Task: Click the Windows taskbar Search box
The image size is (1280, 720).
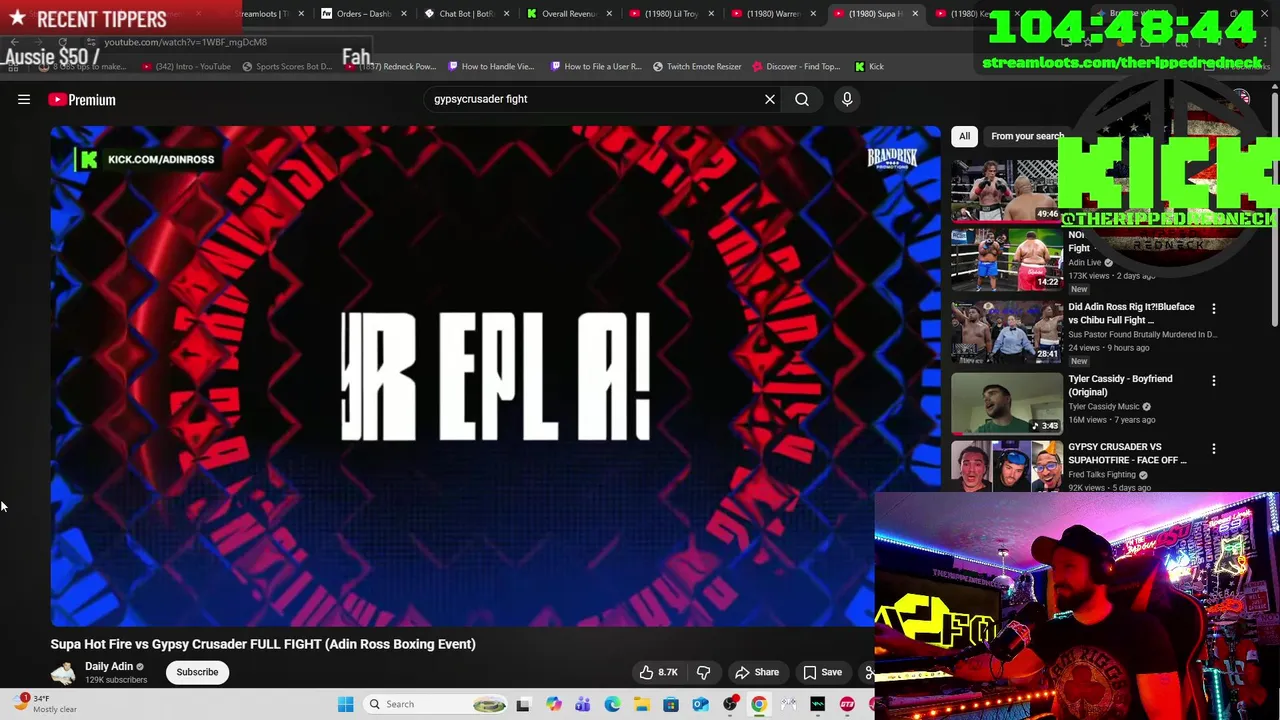Action: point(434,705)
